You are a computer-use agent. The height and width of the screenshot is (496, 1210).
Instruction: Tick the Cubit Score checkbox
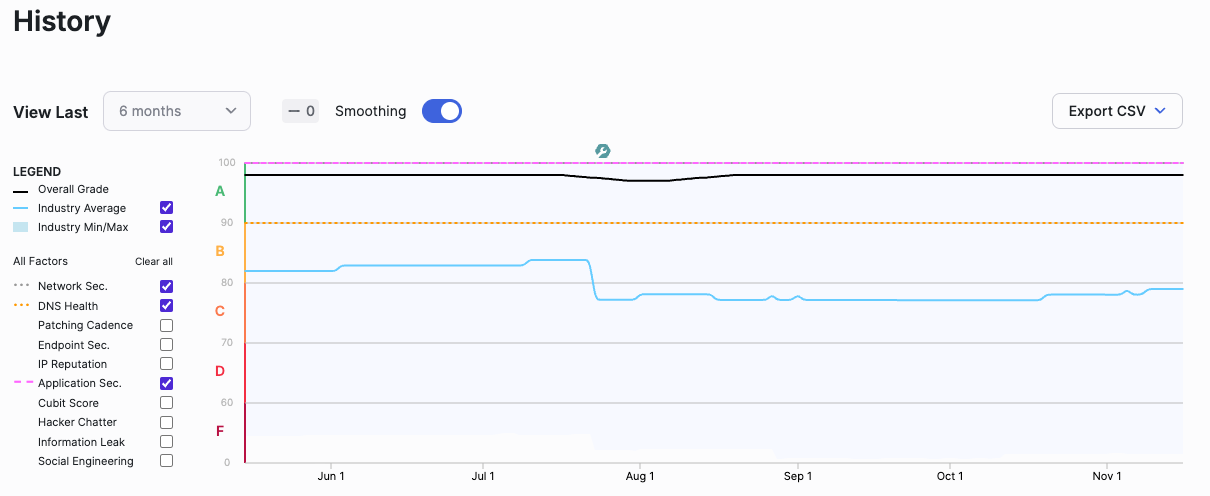coord(167,403)
